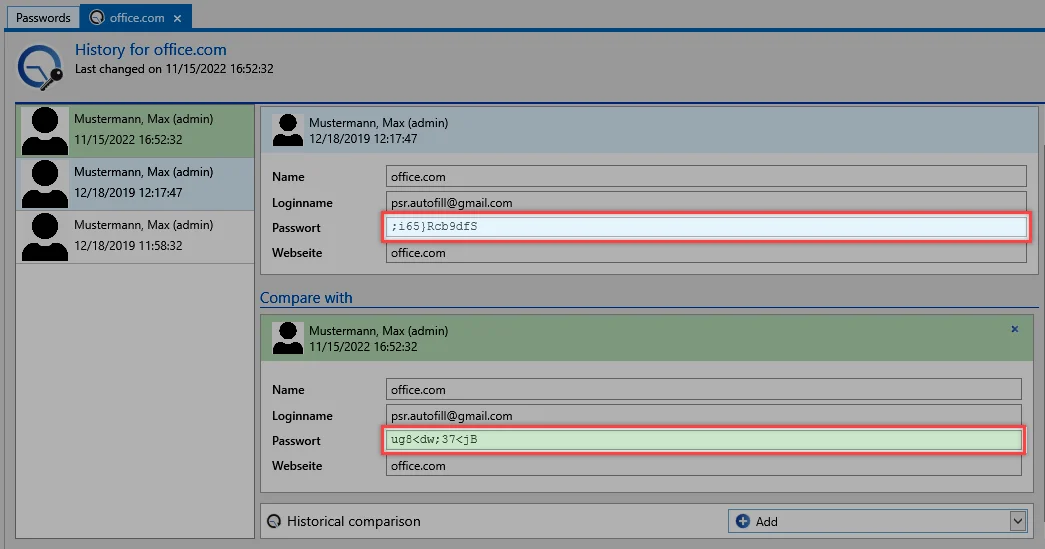Click the history key icon beside the title
This screenshot has height=549, width=1045.
[x=39, y=67]
